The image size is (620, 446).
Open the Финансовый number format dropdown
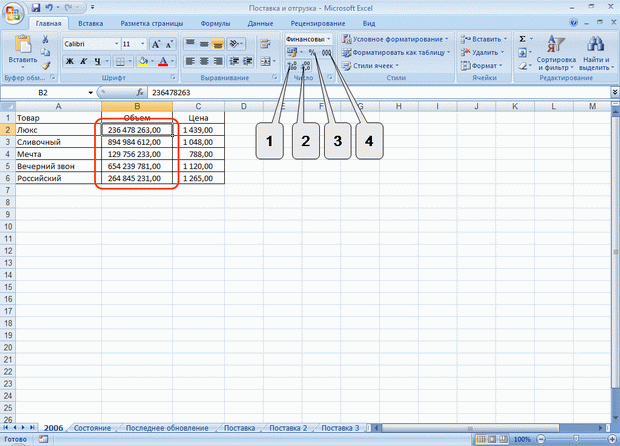pos(329,39)
